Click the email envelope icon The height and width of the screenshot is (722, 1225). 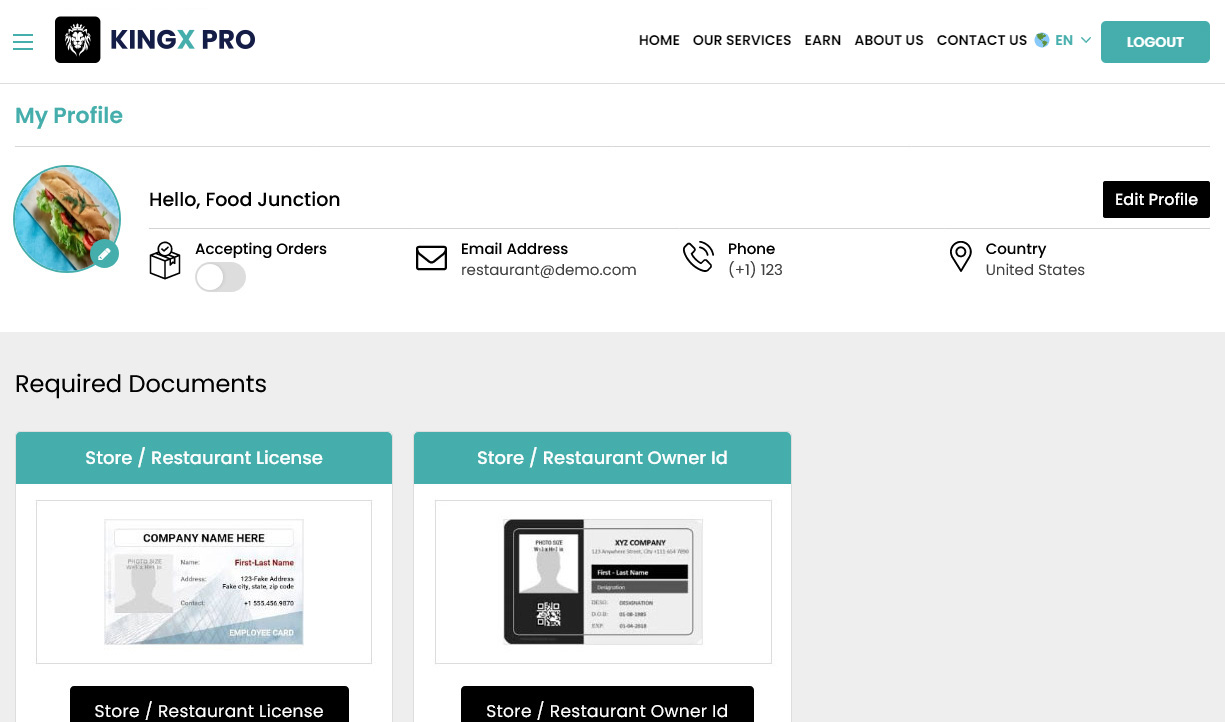pyautogui.click(x=431, y=258)
